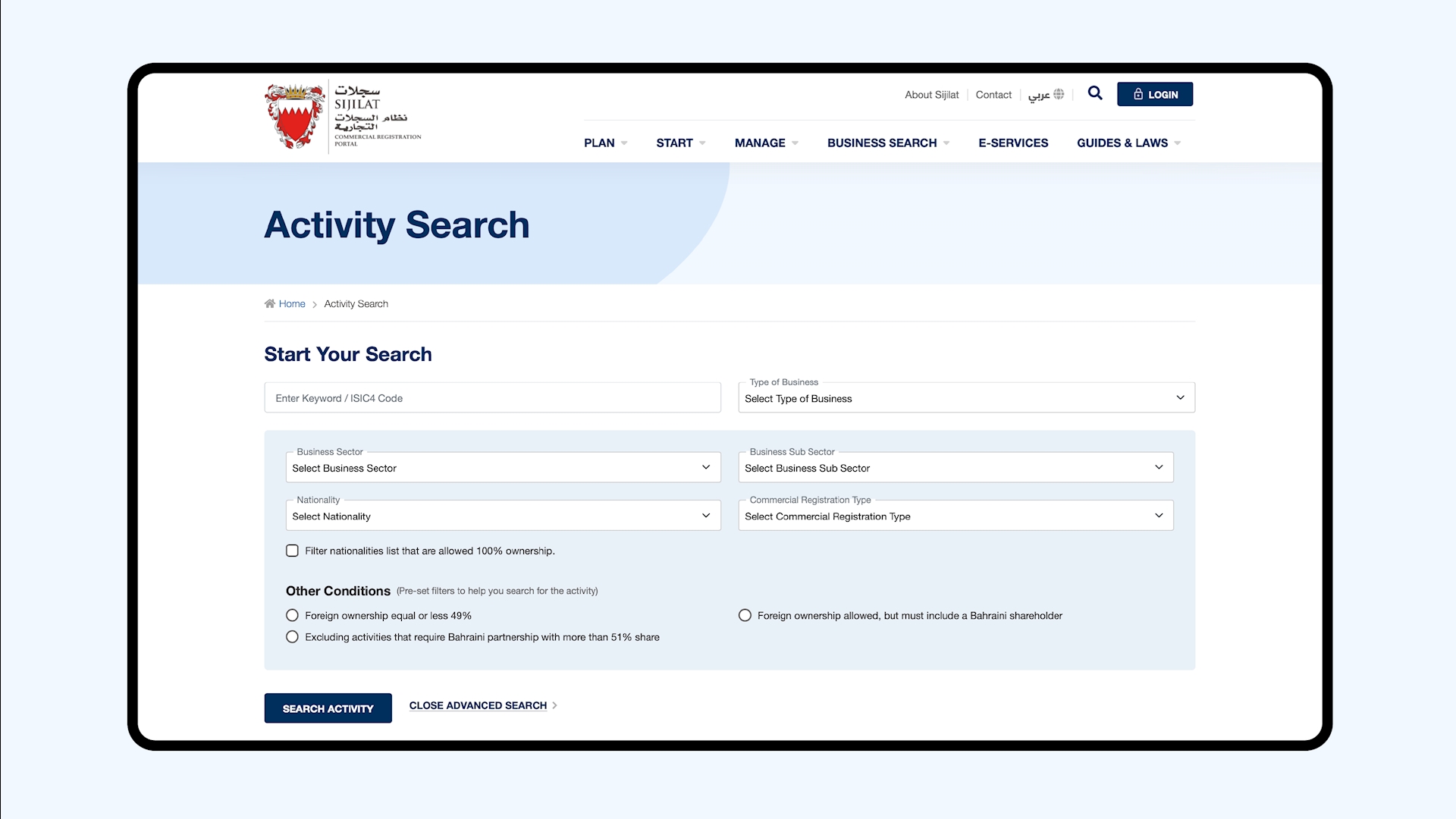This screenshot has width=1456, height=819.
Task: Open the Select Business Sector dropdown
Action: pyautogui.click(x=502, y=467)
